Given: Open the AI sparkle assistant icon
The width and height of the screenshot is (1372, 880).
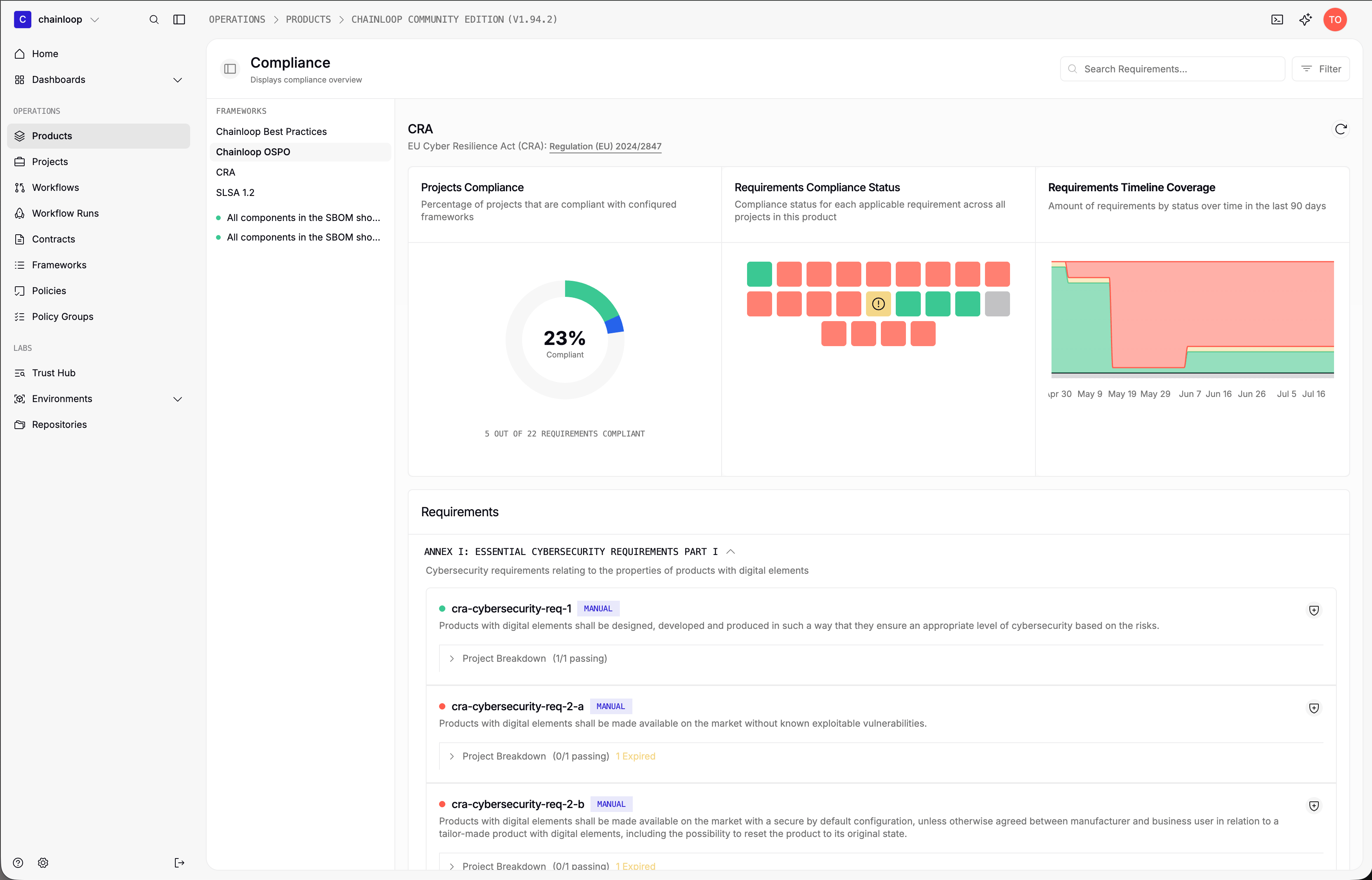Looking at the screenshot, I should click(x=1306, y=20).
